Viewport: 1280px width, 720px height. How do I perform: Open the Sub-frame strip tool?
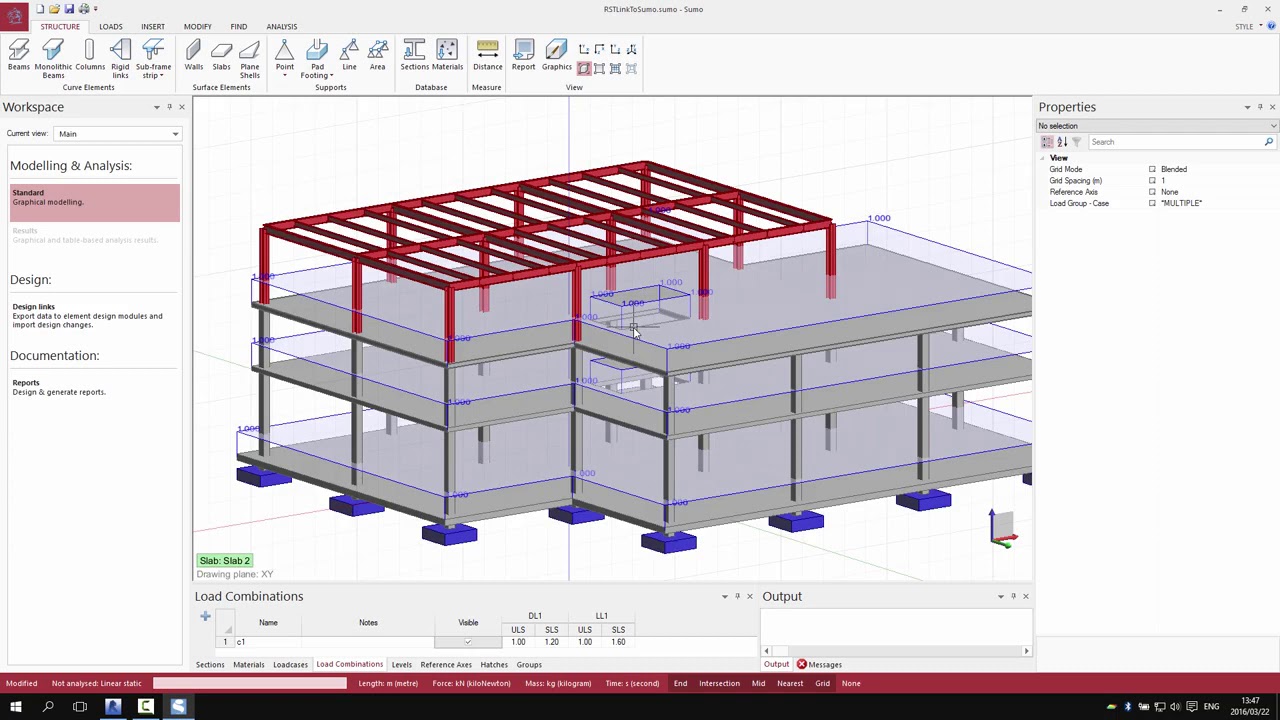pyautogui.click(x=153, y=59)
